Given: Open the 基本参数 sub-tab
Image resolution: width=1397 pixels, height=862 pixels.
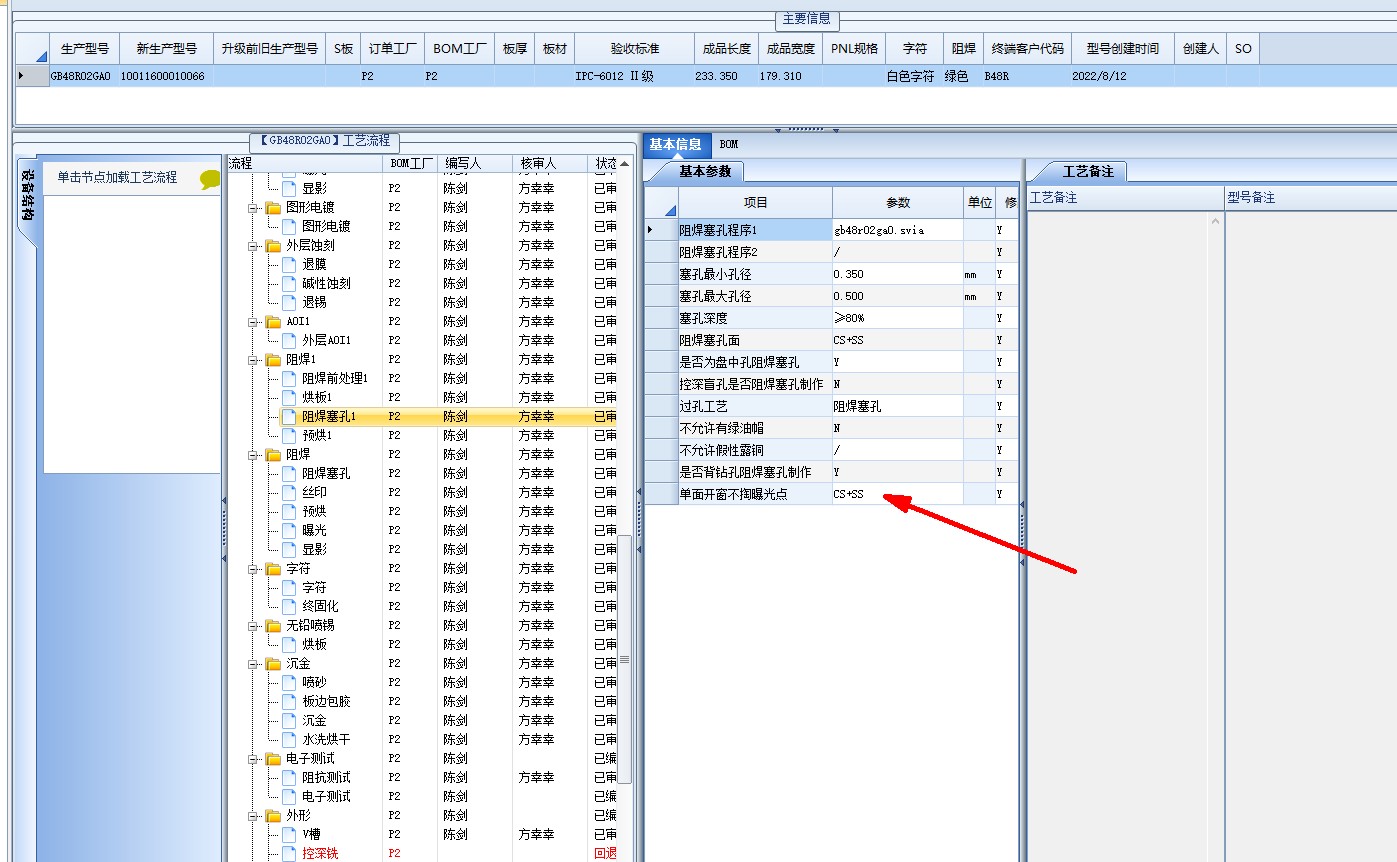Looking at the screenshot, I should click(x=705, y=171).
